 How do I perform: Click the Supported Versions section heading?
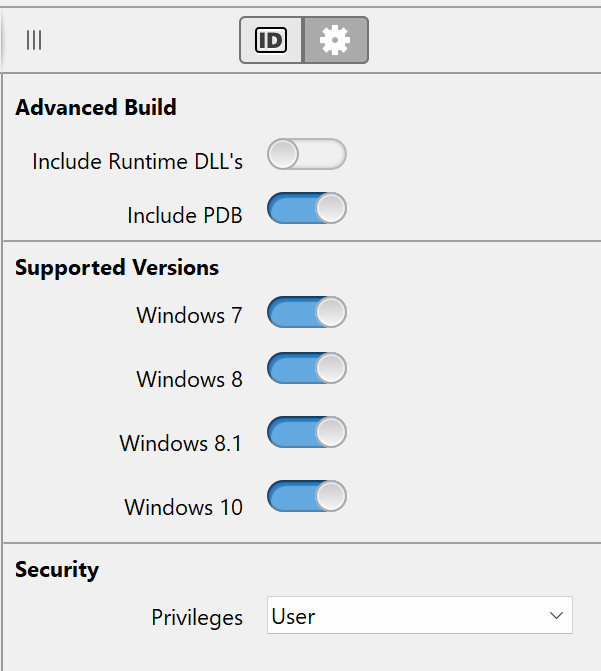pos(117,268)
